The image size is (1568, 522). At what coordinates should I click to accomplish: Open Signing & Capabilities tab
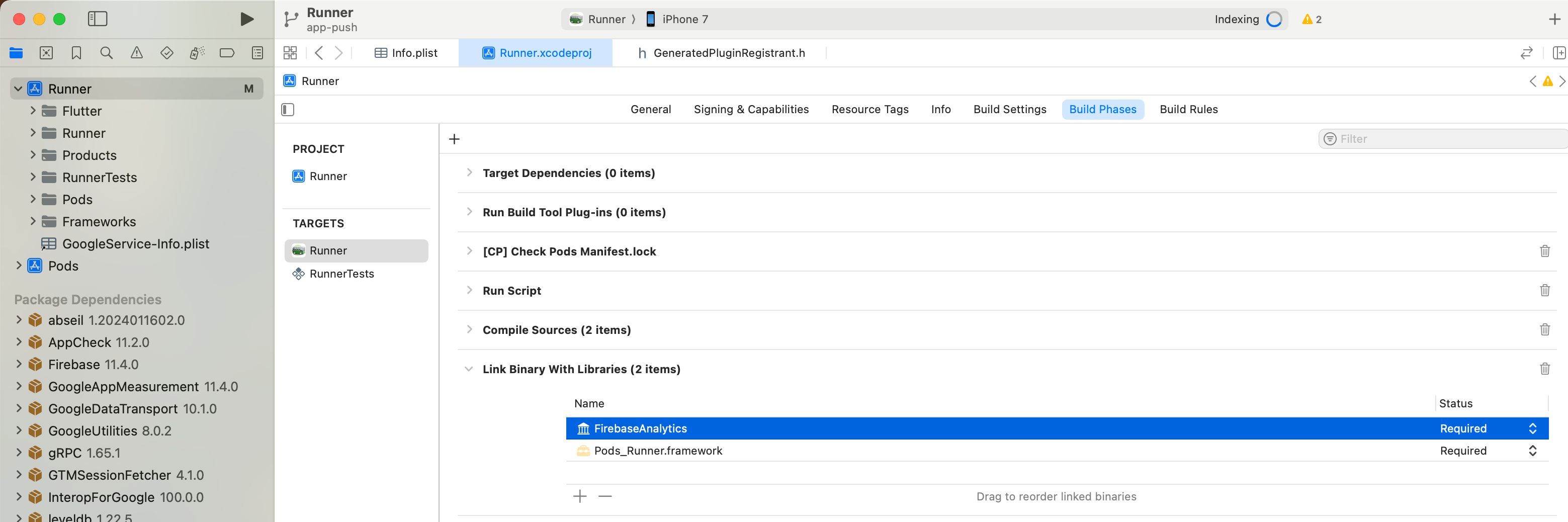[x=751, y=110]
